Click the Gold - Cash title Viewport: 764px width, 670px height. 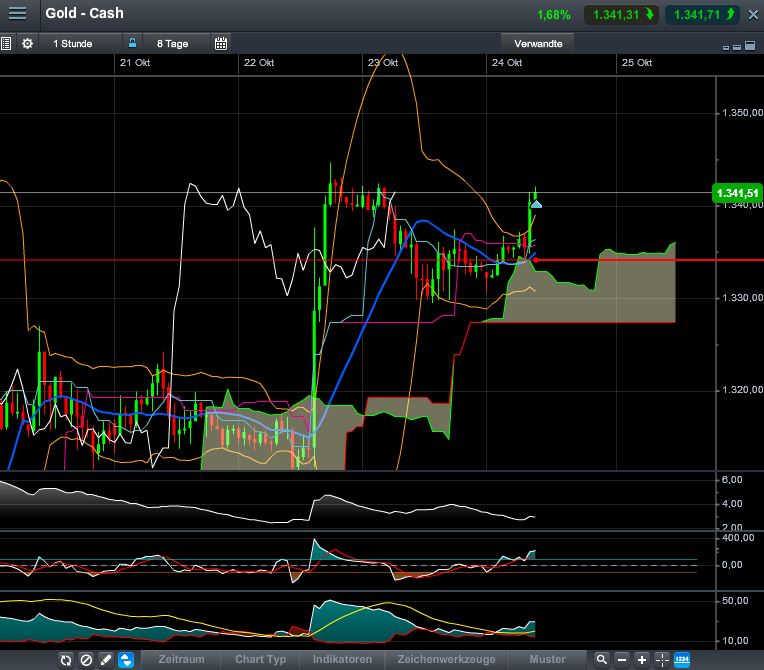(84, 13)
